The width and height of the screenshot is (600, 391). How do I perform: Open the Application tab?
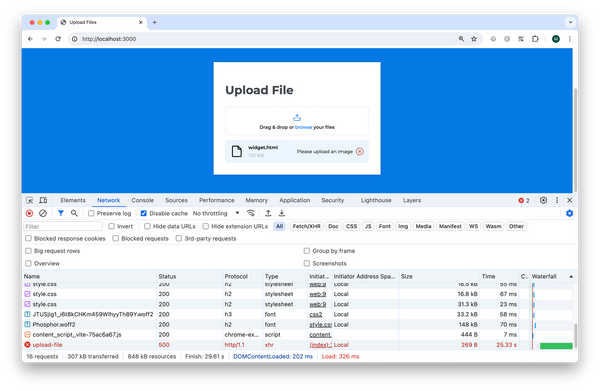(x=295, y=200)
